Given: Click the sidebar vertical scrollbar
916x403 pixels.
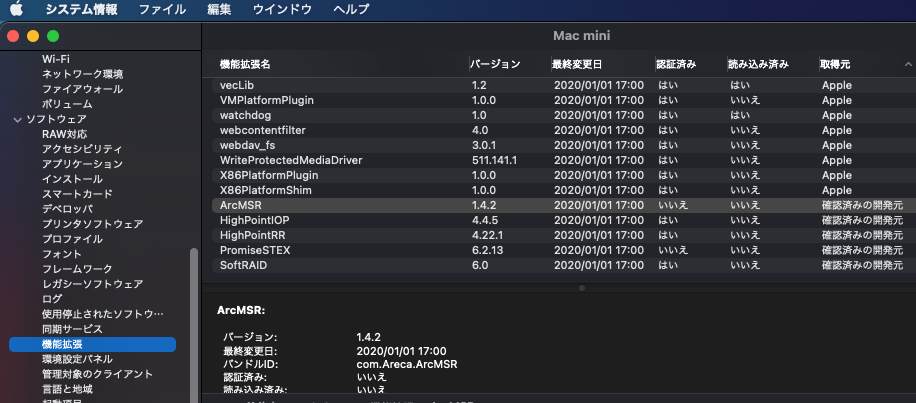Looking at the screenshot, I should [x=194, y=325].
